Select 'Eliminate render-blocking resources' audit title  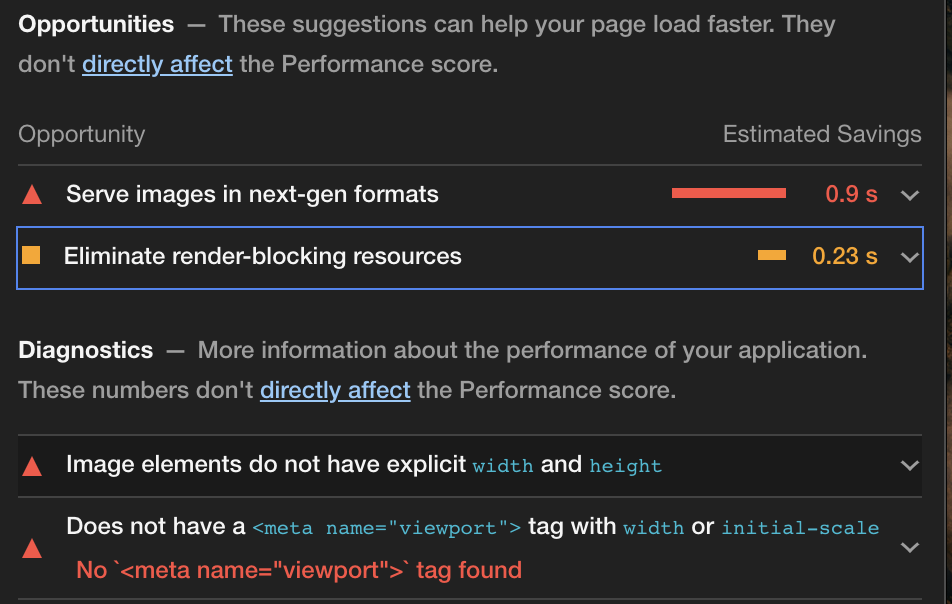(262, 256)
